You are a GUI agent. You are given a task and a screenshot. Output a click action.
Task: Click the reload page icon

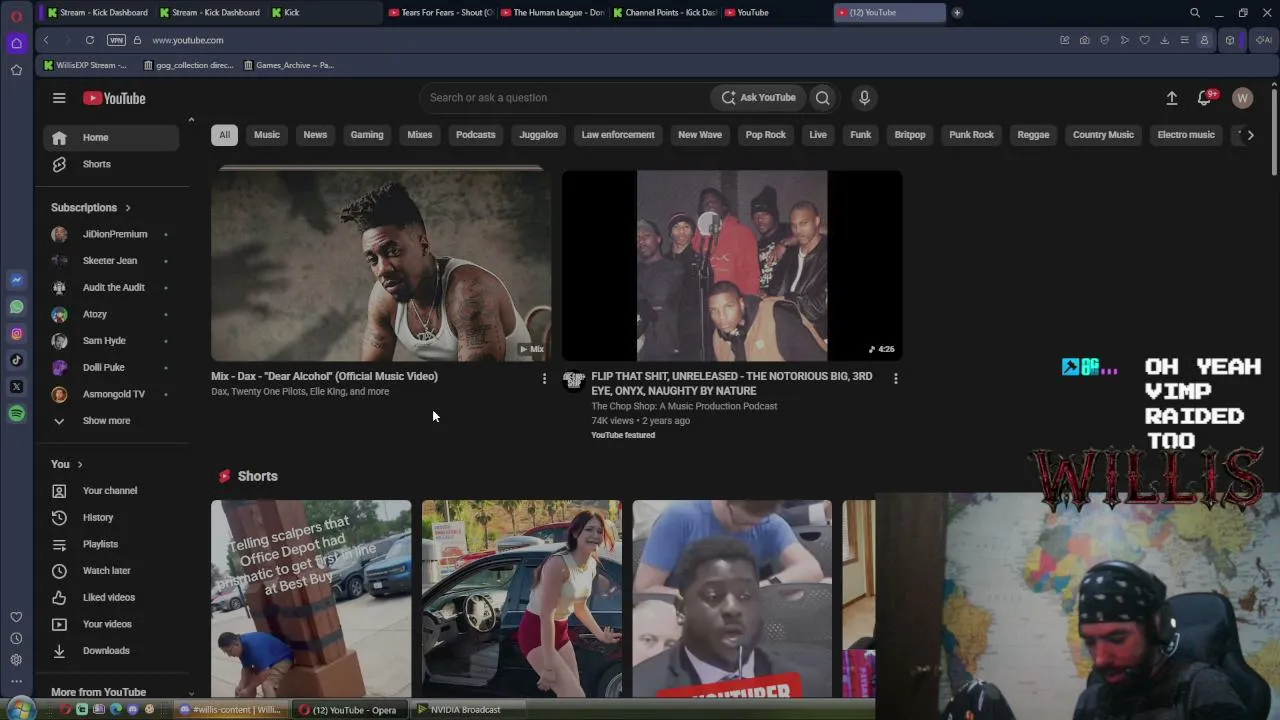point(90,40)
